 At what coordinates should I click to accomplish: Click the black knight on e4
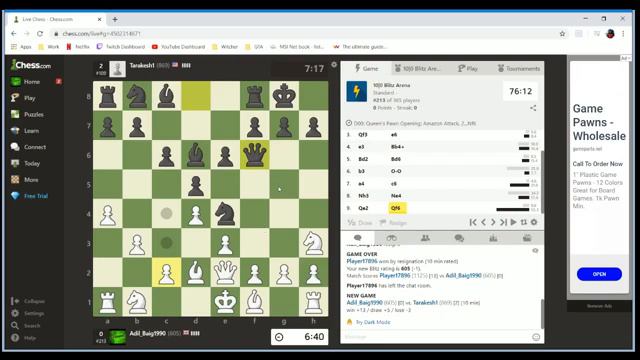pos(225,213)
